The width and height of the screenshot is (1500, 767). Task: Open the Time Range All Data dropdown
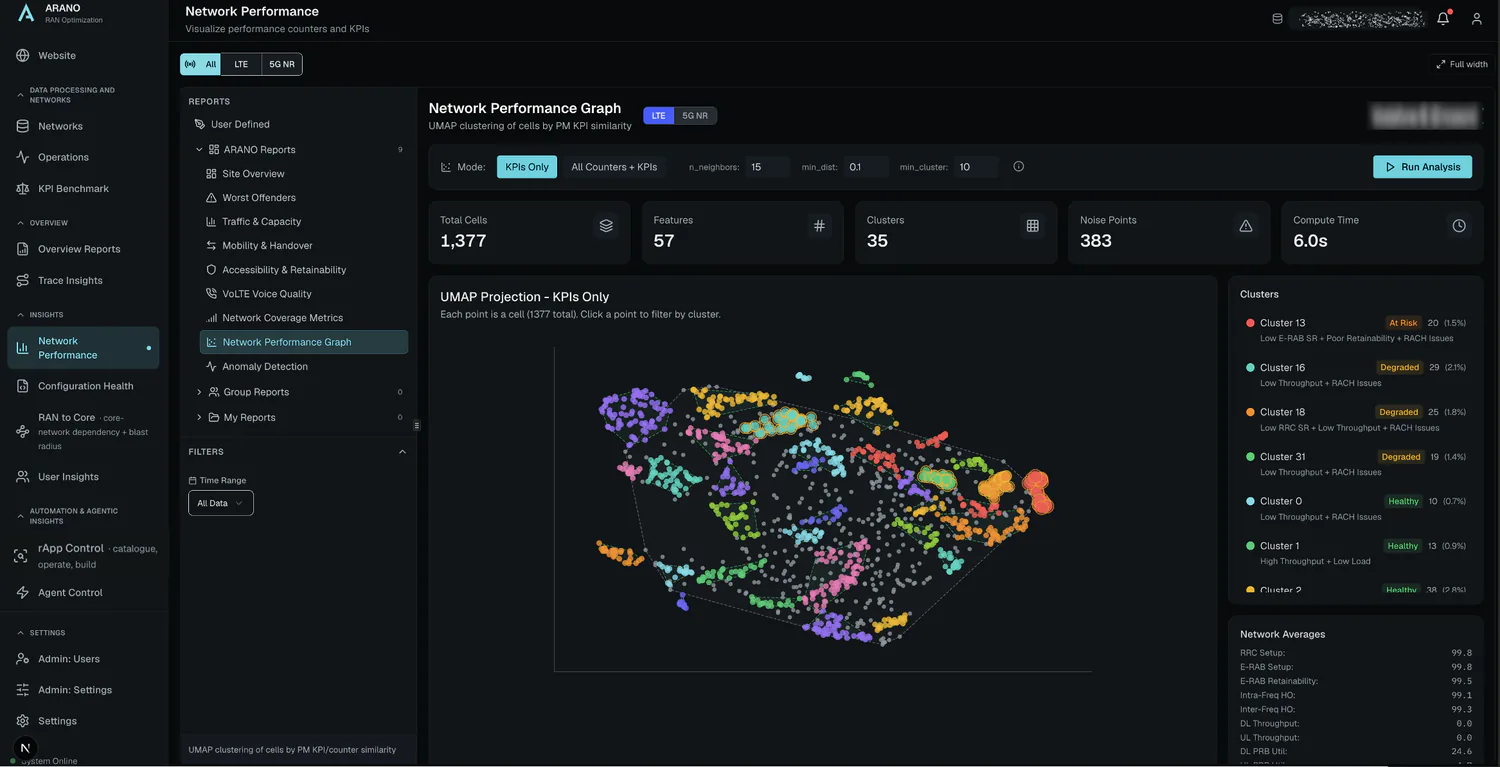click(221, 503)
